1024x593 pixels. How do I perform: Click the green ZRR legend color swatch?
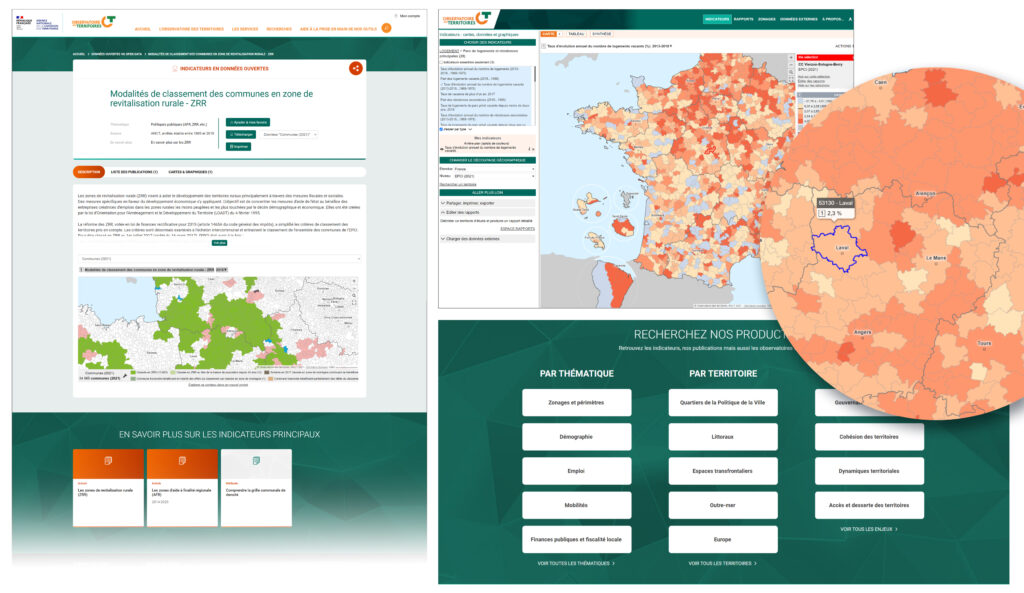coord(134,370)
